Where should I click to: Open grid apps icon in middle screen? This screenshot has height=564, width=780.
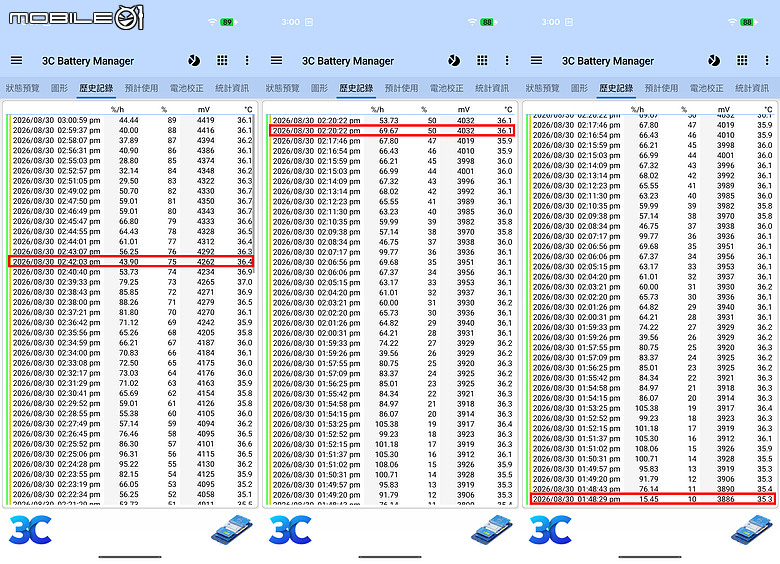coord(482,61)
